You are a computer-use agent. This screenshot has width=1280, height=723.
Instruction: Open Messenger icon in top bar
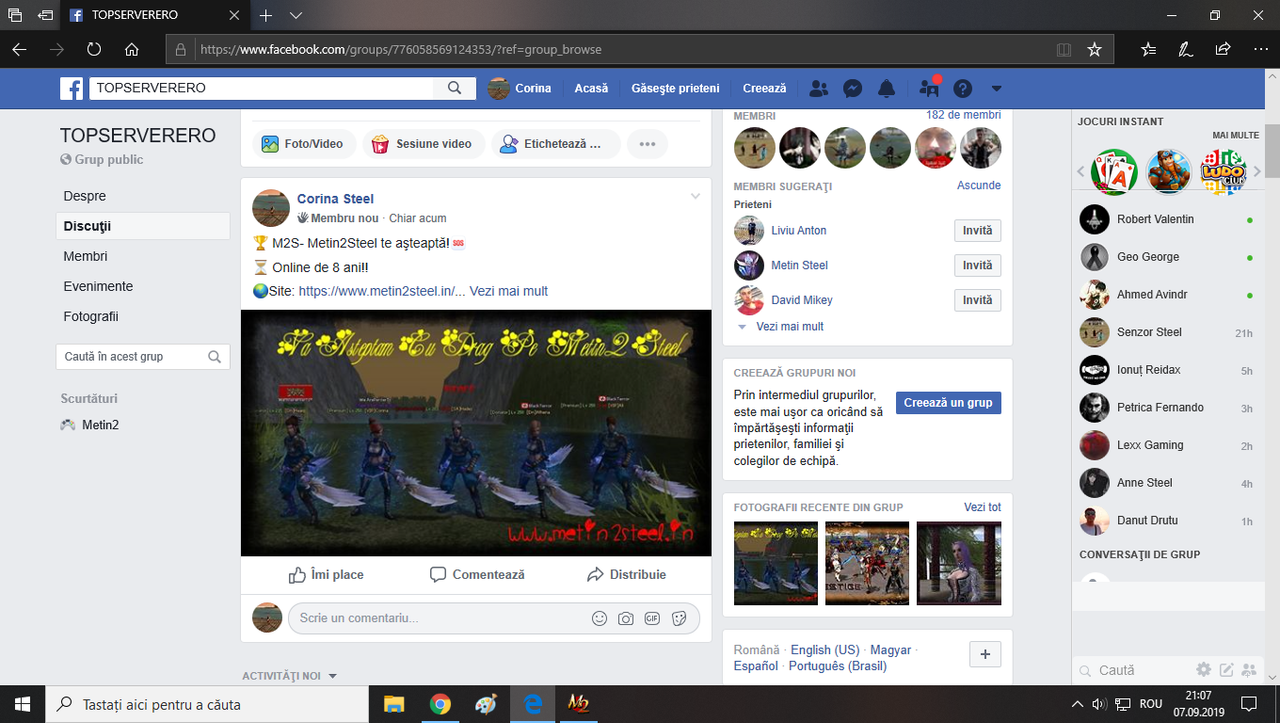[x=853, y=88]
